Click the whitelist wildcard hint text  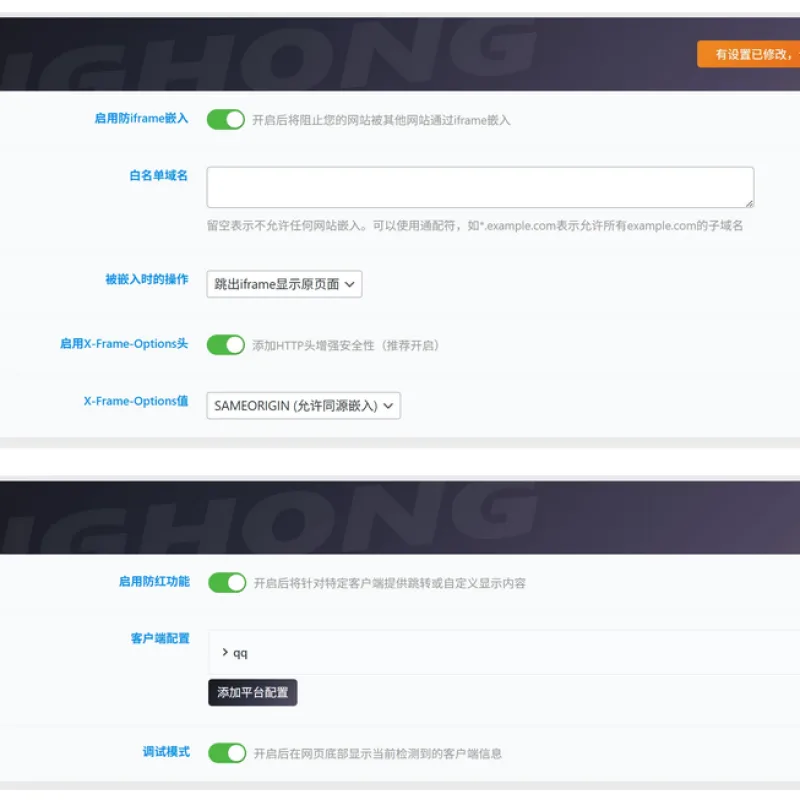coord(474,226)
